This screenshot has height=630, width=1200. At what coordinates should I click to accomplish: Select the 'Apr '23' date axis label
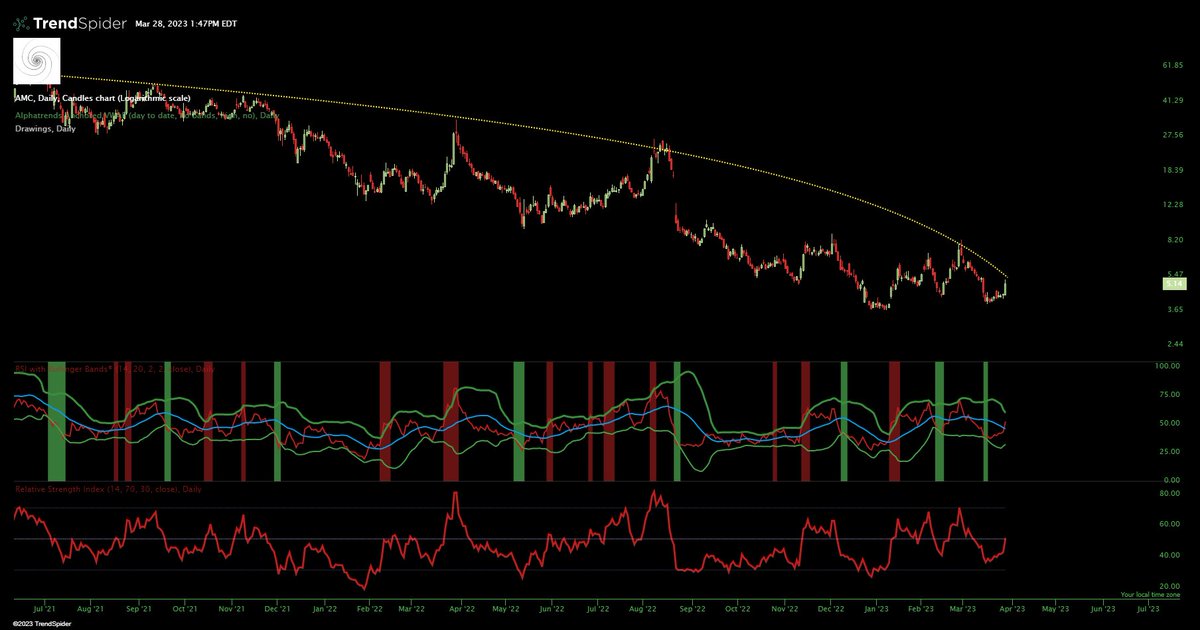pos(1013,608)
